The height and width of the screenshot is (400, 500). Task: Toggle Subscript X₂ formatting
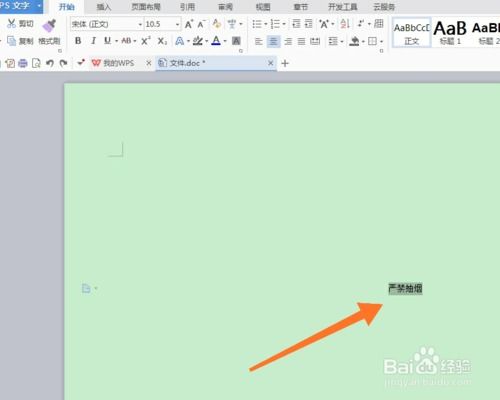point(162,41)
